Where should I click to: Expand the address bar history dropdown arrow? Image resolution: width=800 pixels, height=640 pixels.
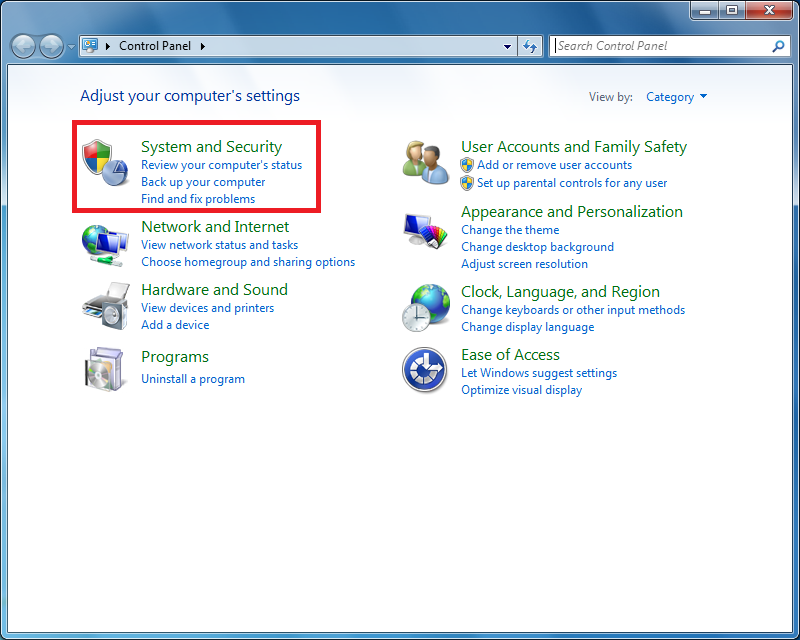click(x=507, y=46)
